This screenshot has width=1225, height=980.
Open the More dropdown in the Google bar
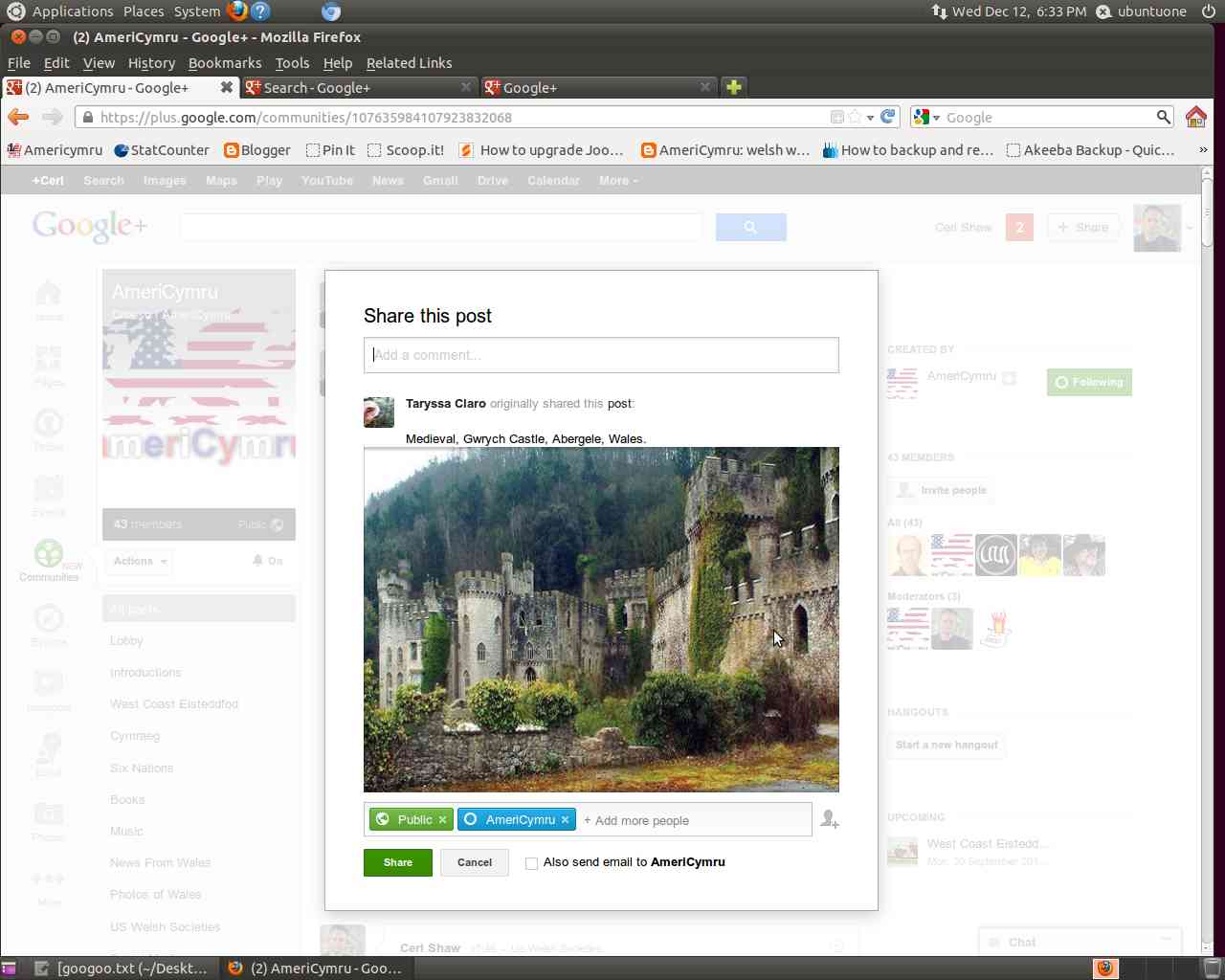click(x=618, y=181)
